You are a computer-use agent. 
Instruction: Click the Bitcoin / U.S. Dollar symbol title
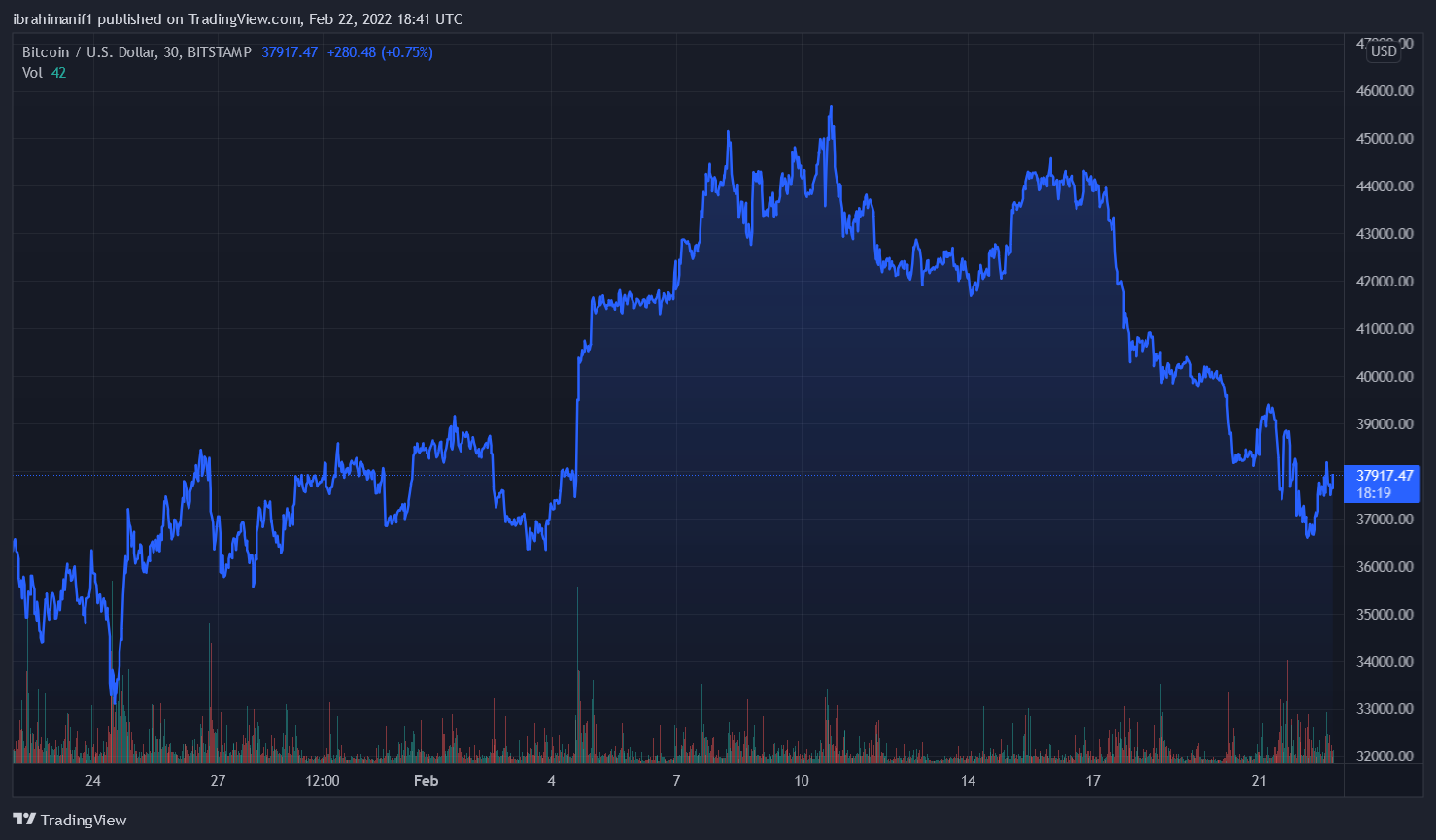click(137, 52)
